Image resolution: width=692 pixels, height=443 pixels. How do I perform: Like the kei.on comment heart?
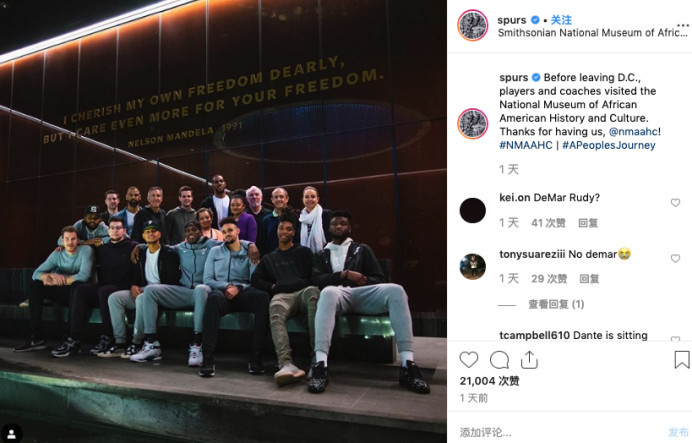(675, 203)
